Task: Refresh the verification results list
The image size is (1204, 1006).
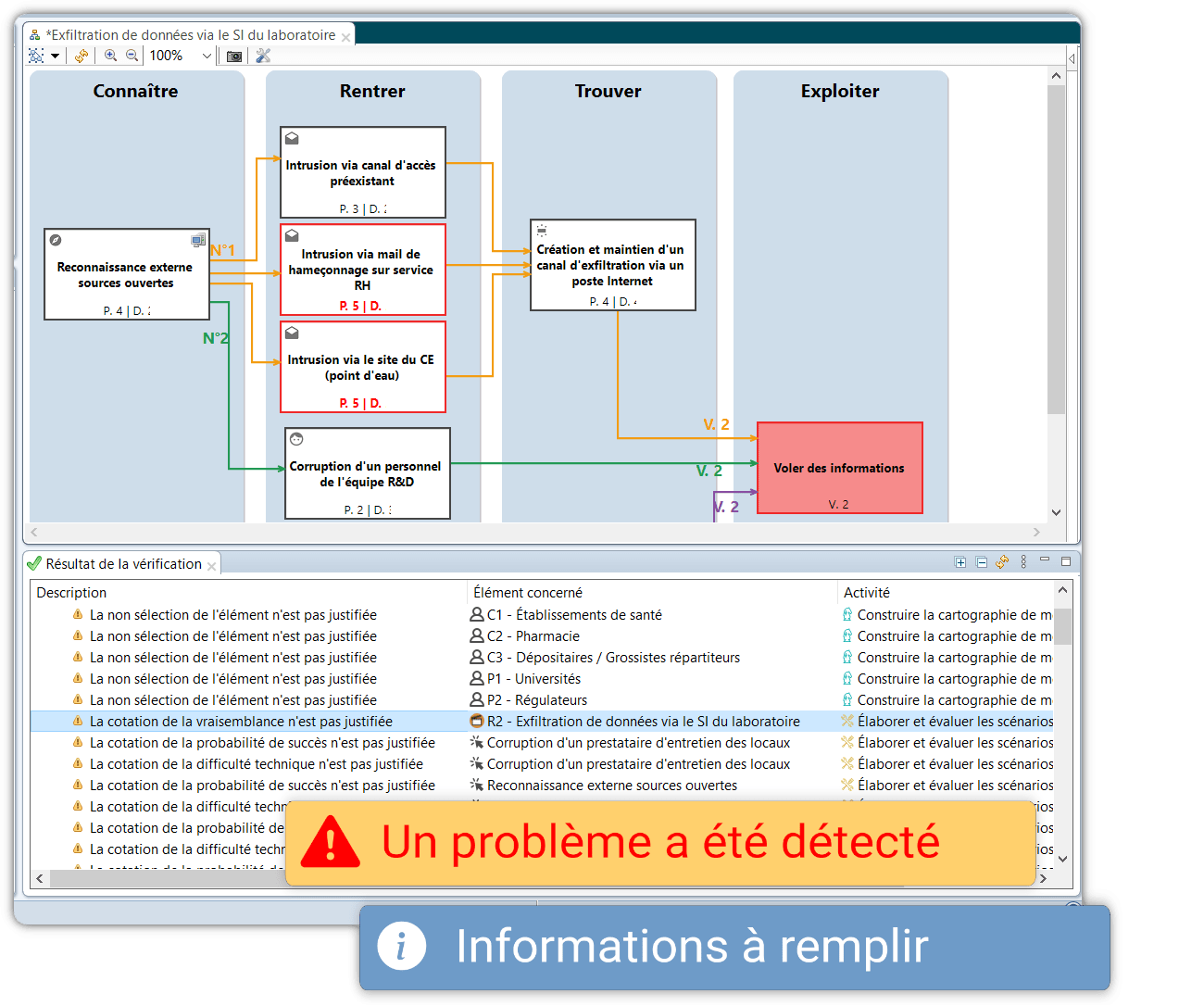Action: (x=1002, y=562)
